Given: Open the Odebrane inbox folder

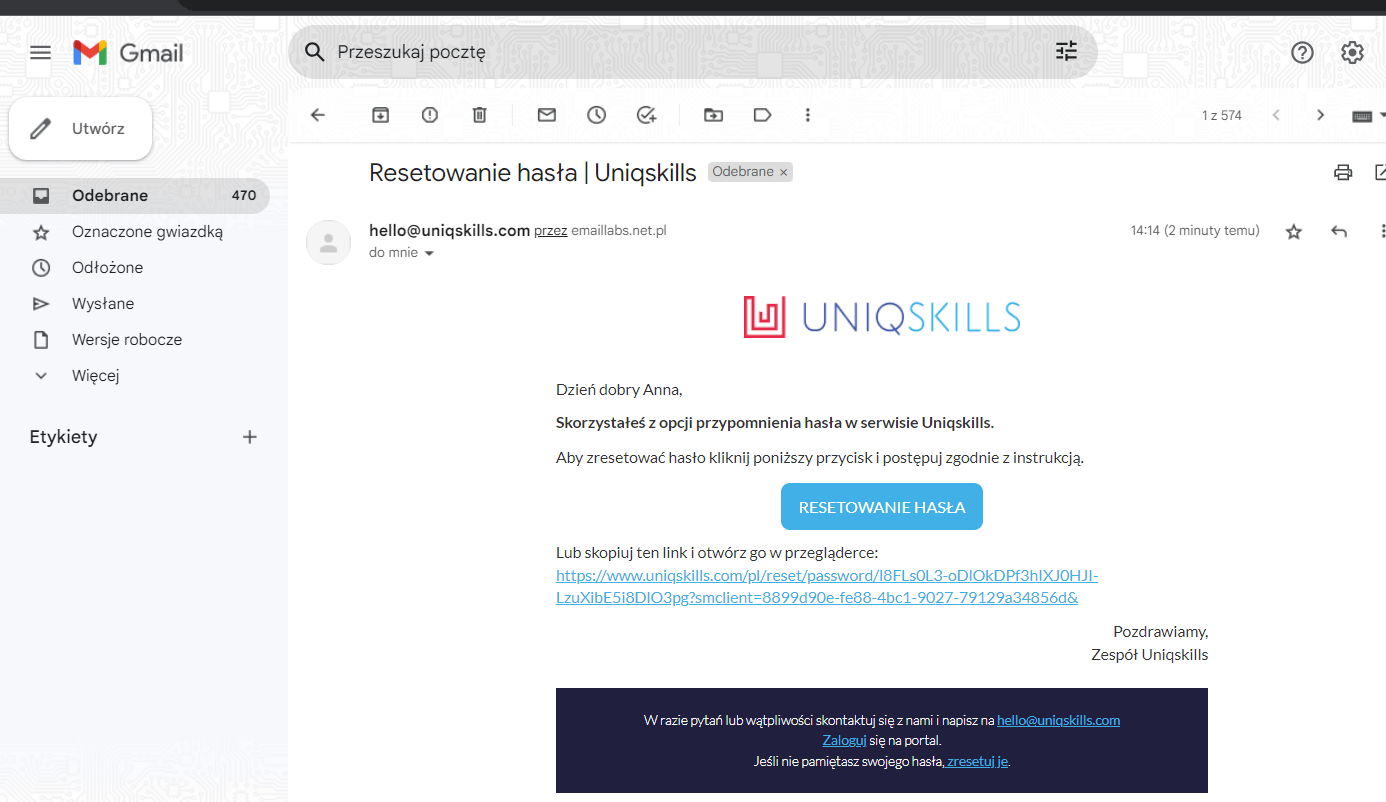Looking at the screenshot, I should pos(110,196).
